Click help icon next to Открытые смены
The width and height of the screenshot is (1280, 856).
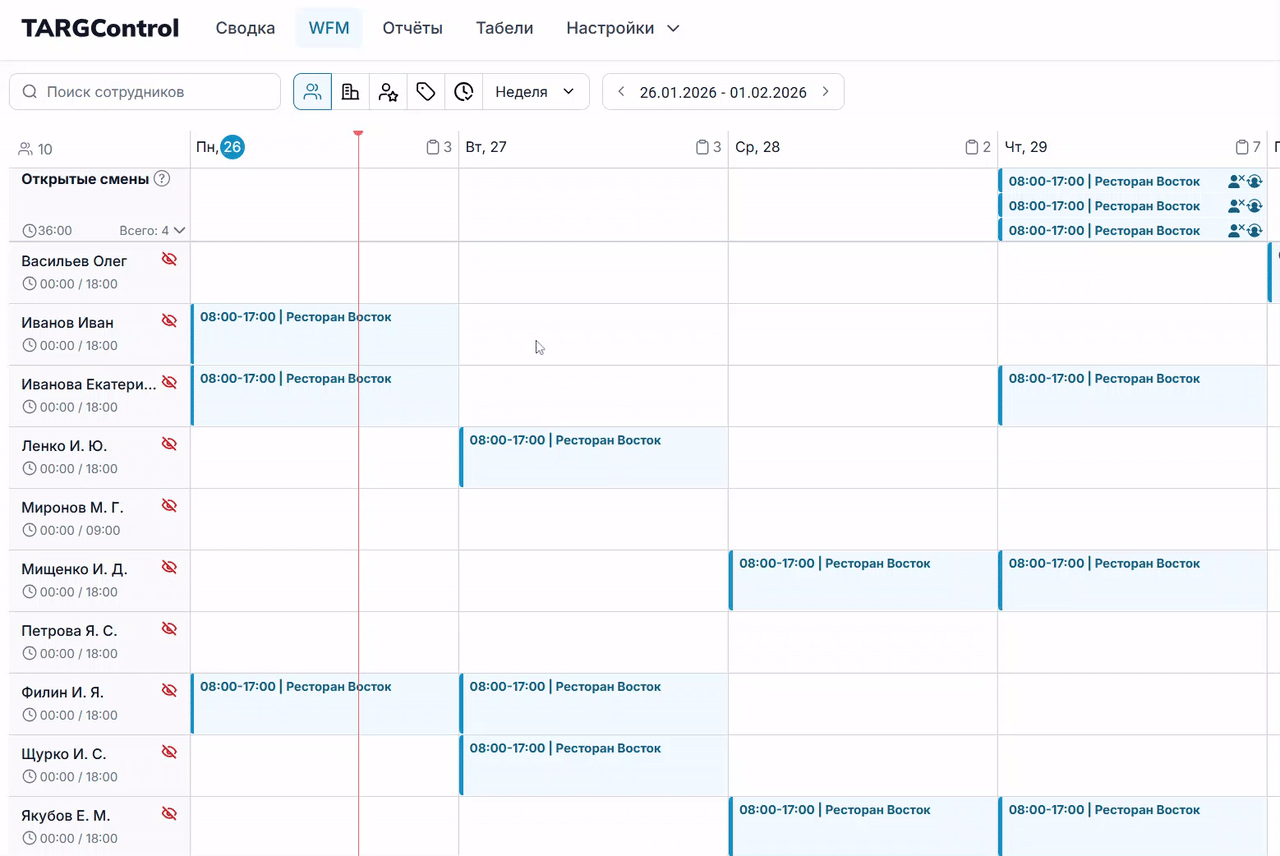162,179
